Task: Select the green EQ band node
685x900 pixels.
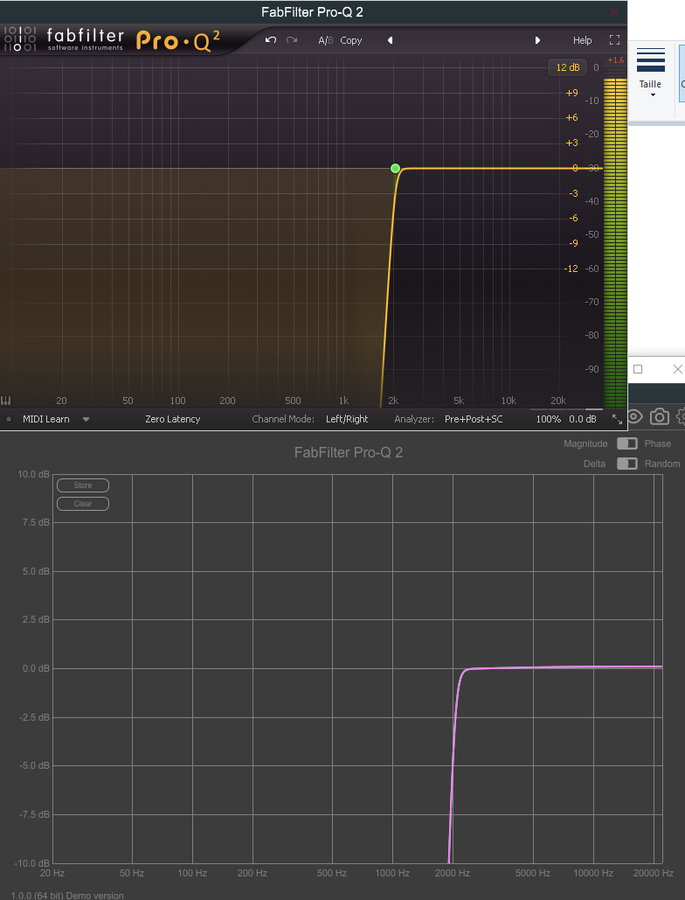Action: click(x=395, y=168)
